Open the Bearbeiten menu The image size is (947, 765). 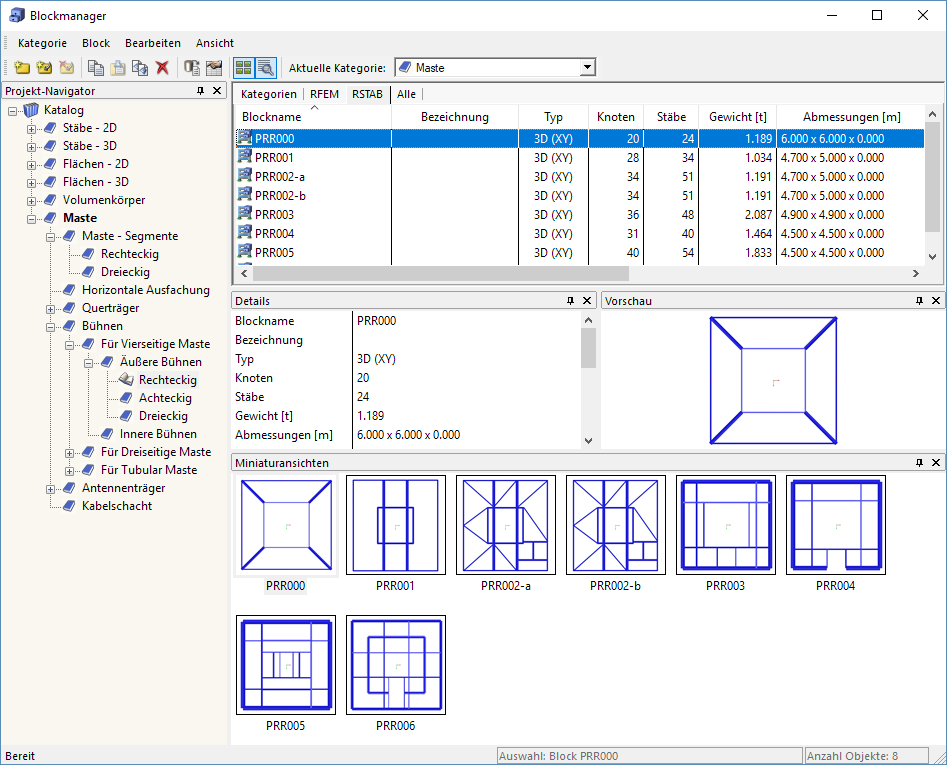[153, 43]
